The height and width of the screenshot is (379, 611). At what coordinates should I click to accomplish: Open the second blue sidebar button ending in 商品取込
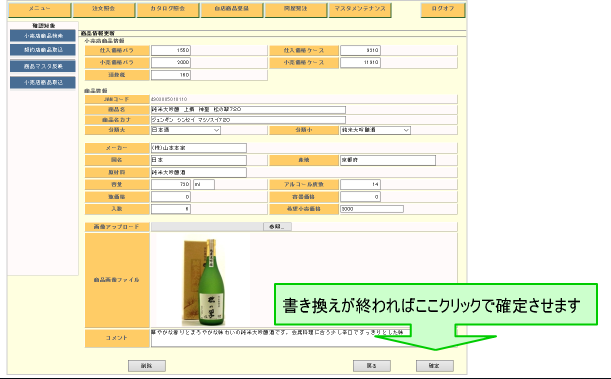pos(43,50)
